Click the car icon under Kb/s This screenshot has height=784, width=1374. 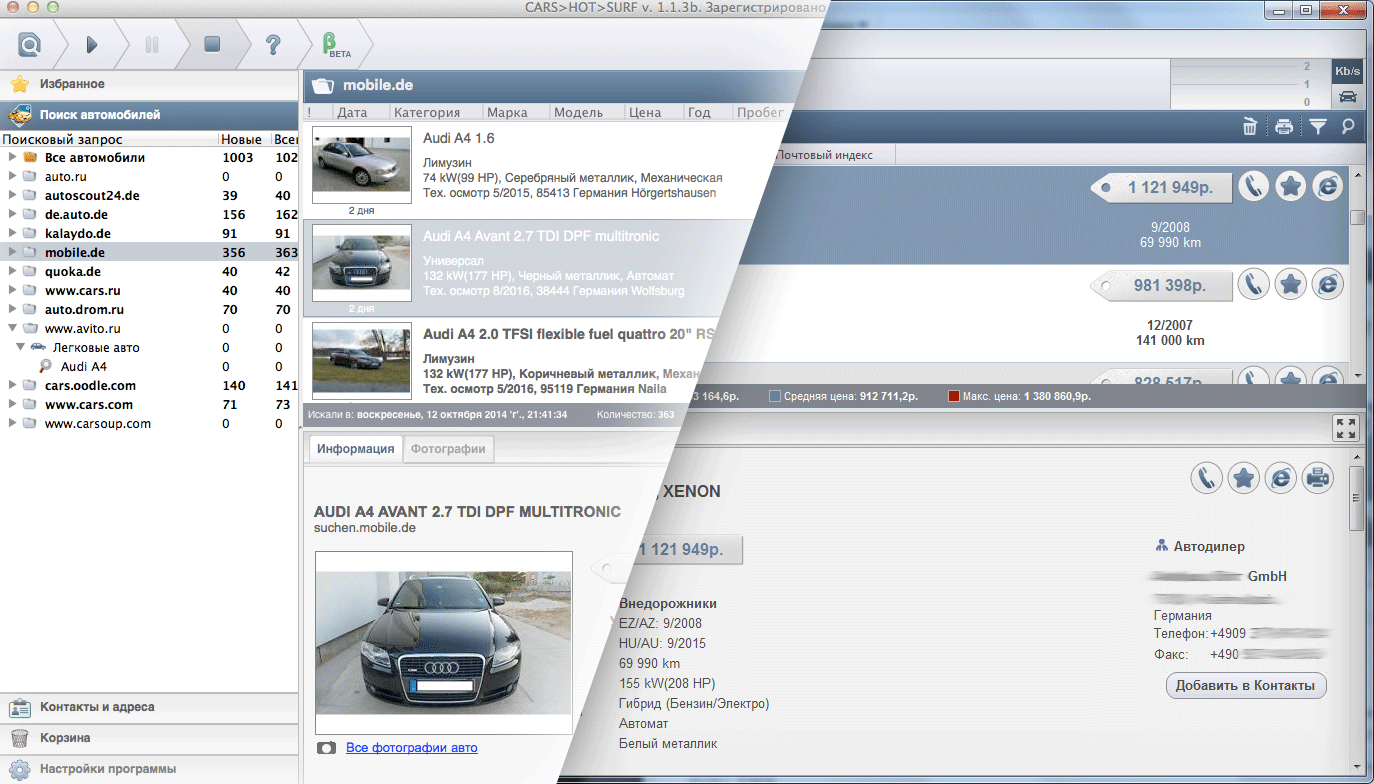1348,96
